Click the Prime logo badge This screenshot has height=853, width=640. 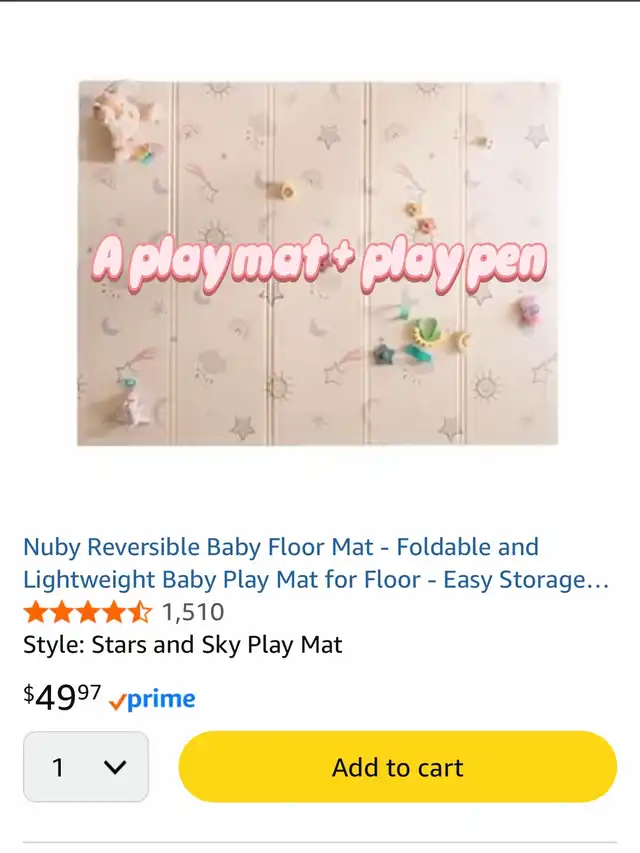tap(152, 699)
